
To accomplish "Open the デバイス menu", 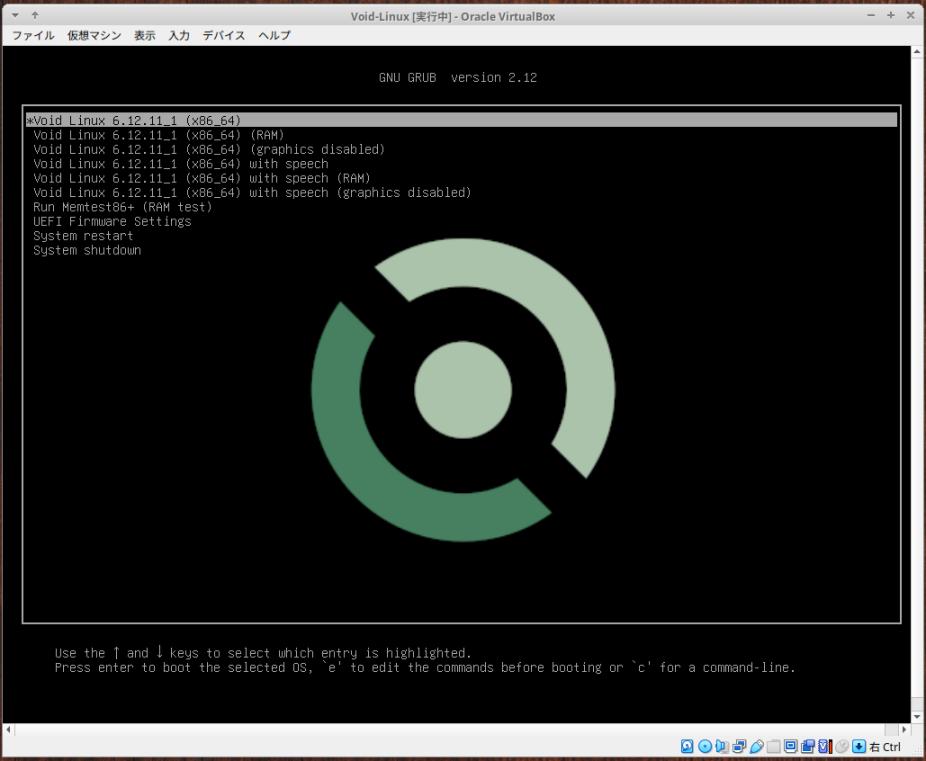I will (x=224, y=35).
